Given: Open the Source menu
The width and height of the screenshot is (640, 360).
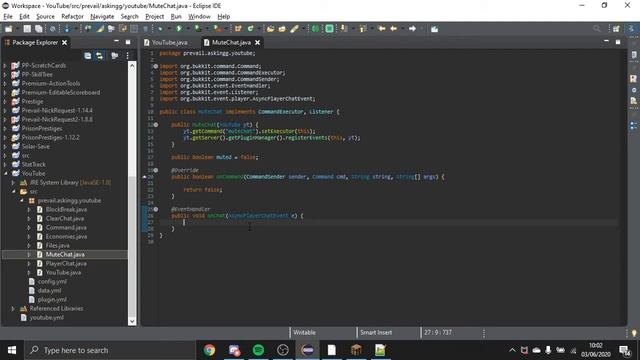Looking at the screenshot, I should point(45,16).
